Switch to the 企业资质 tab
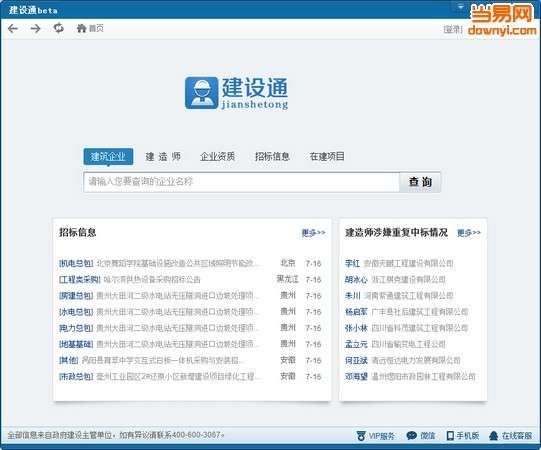The image size is (541, 450). tap(218, 157)
